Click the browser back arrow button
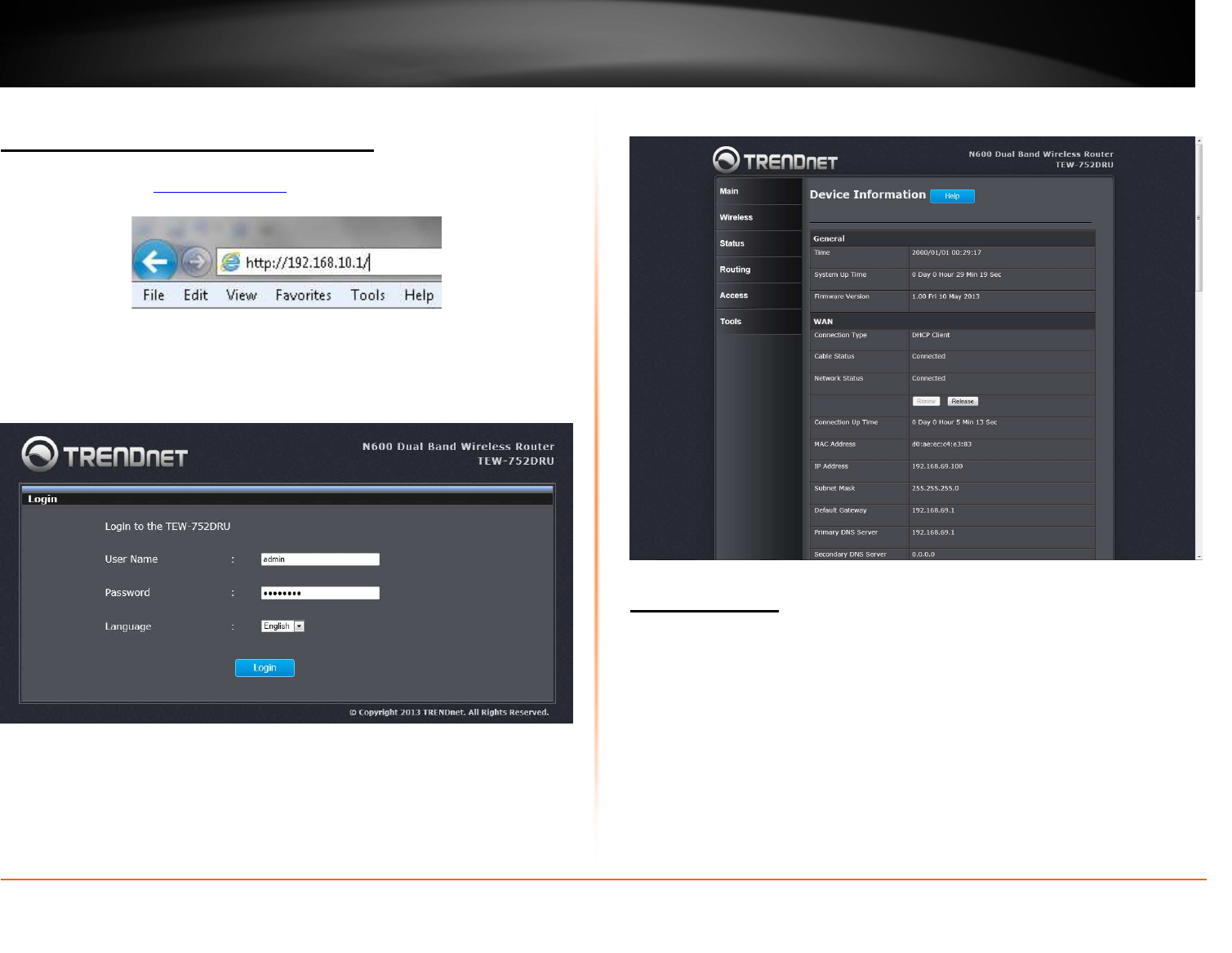1232x953 pixels. pyautogui.click(x=155, y=261)
